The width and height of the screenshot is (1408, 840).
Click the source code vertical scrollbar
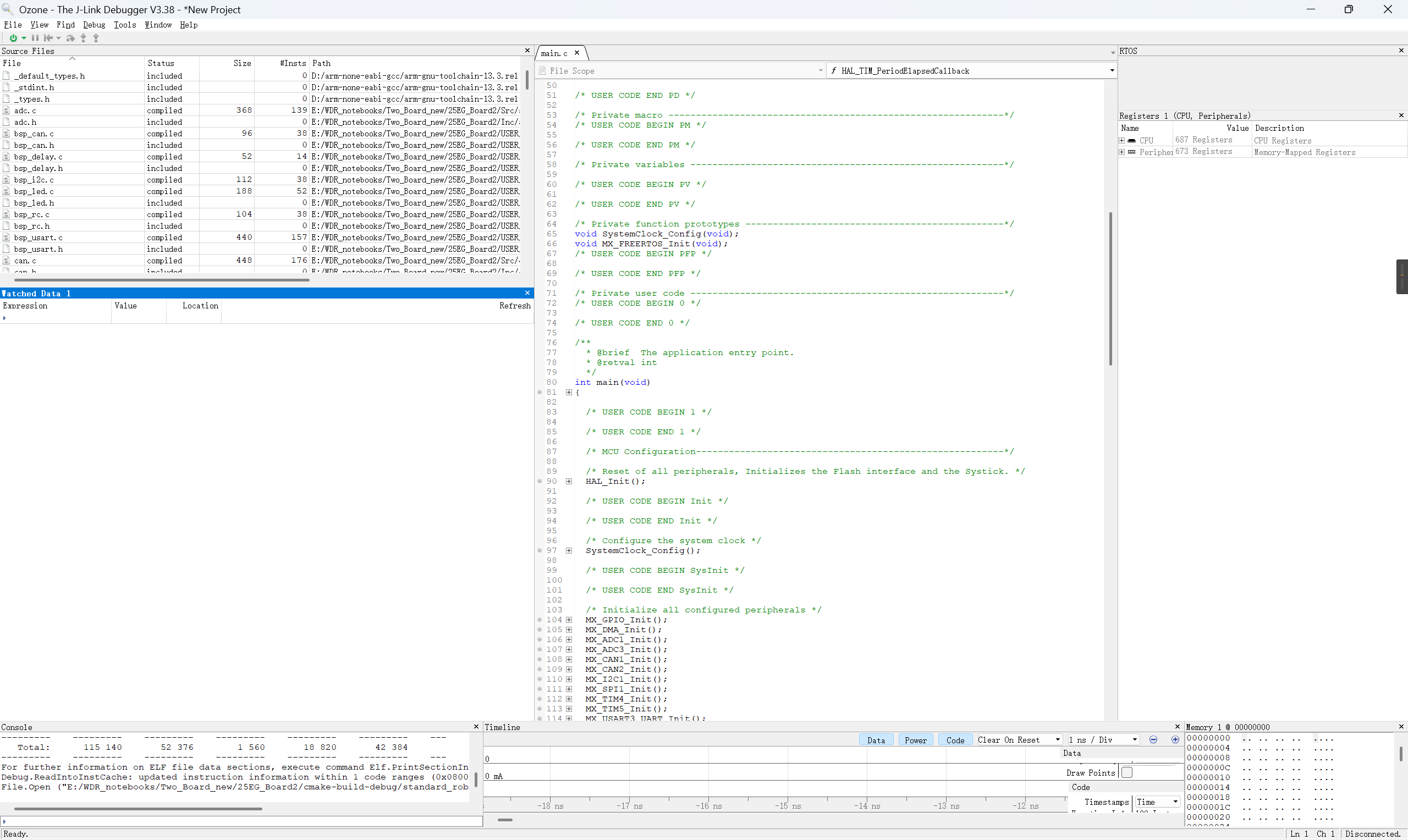click(1110, 289)
